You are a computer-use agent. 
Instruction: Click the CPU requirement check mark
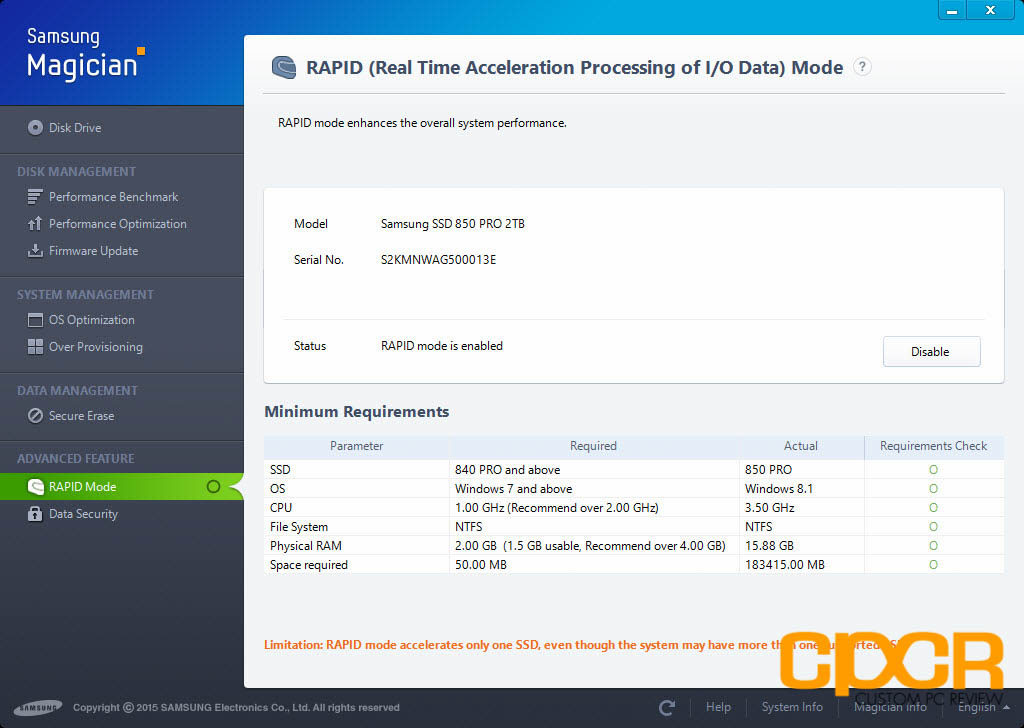click(933, 507)
